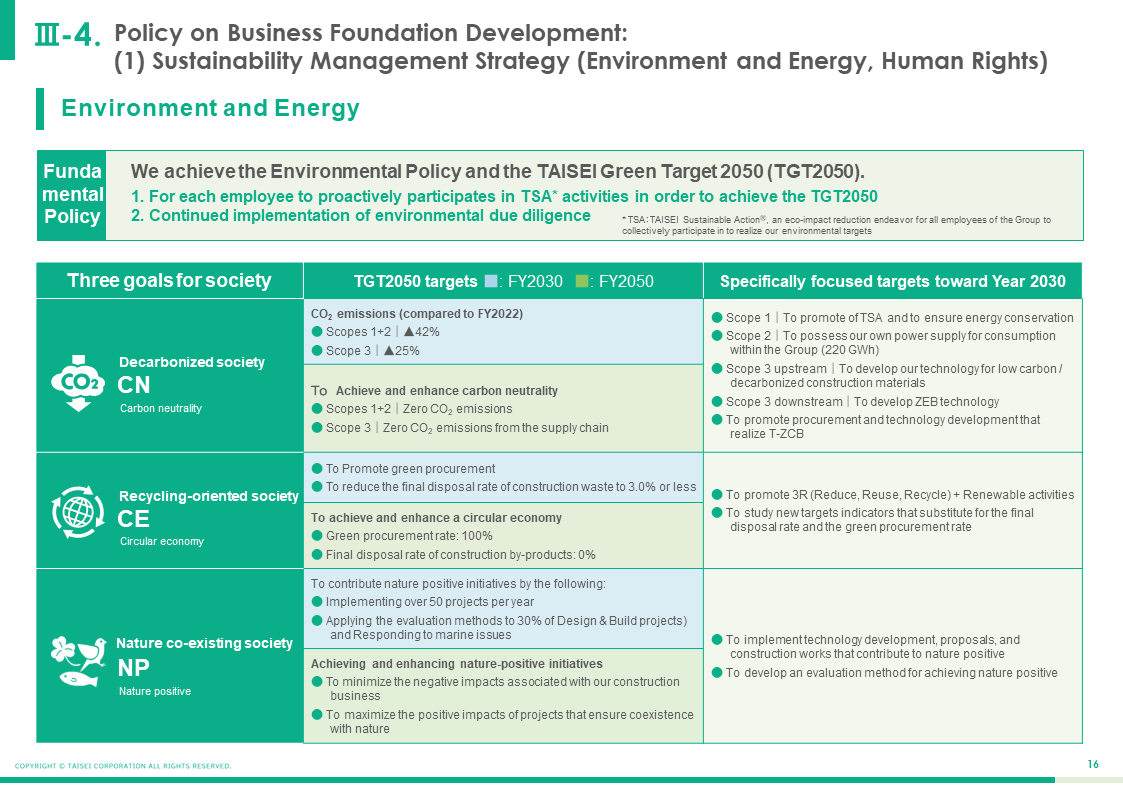The width and height of the screenshot is (1123, 794).
Task: Click the page number 16
Action: 1093,765
